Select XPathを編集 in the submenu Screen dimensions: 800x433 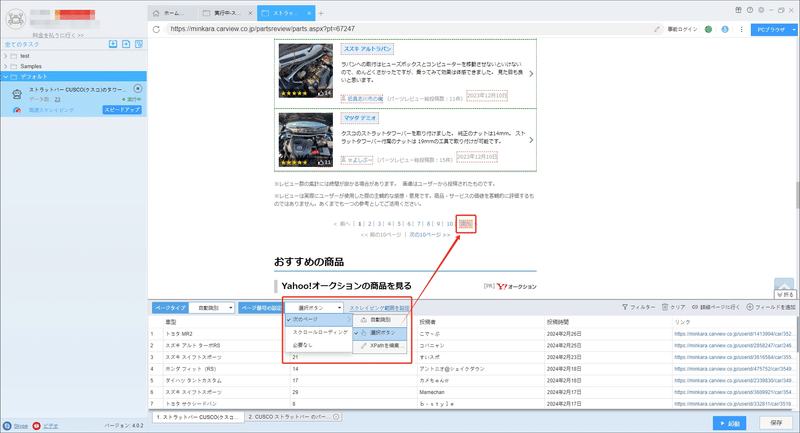tap(380, 346)
